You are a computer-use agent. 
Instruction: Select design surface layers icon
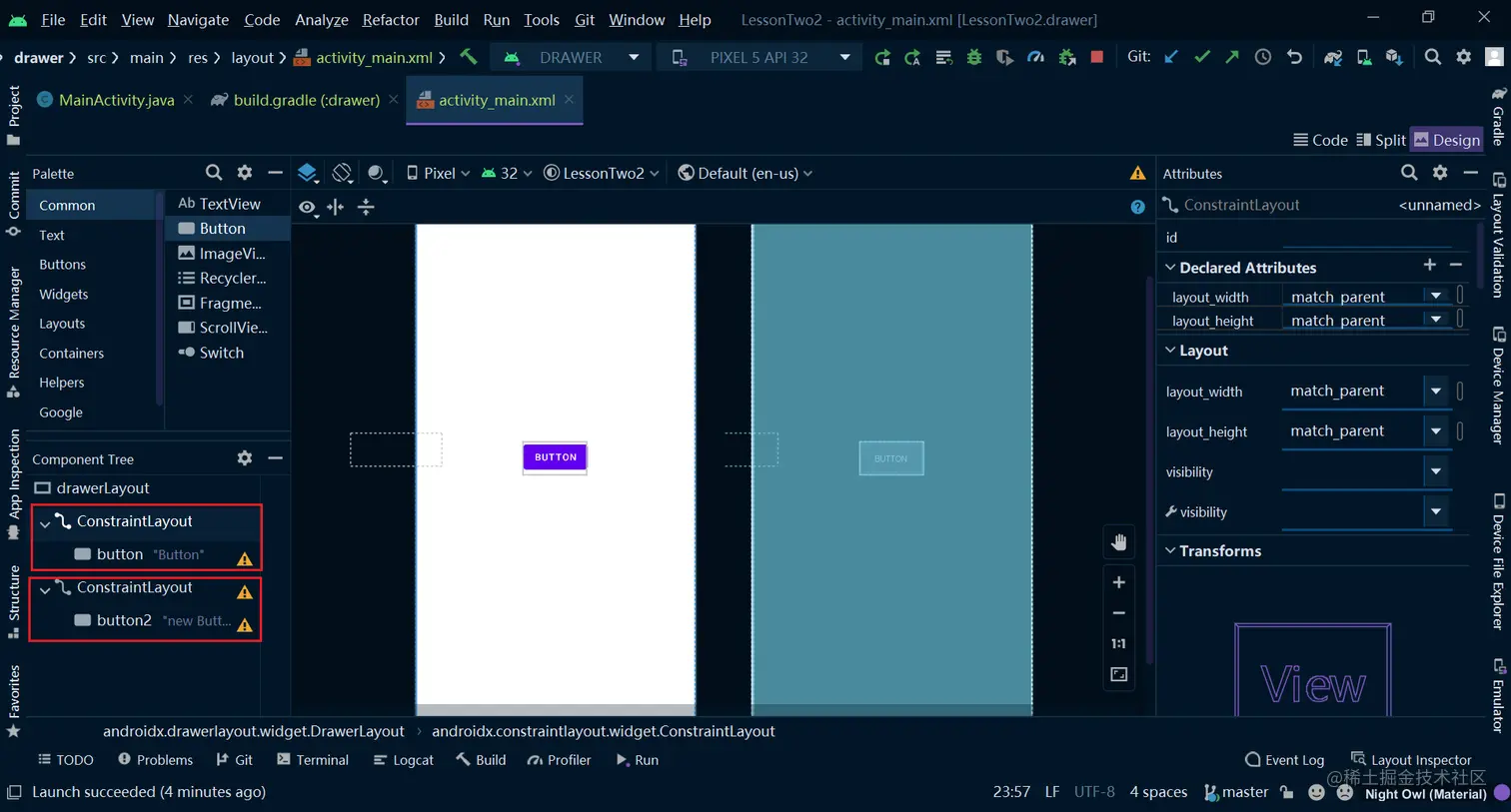click(x=308, y=173)
